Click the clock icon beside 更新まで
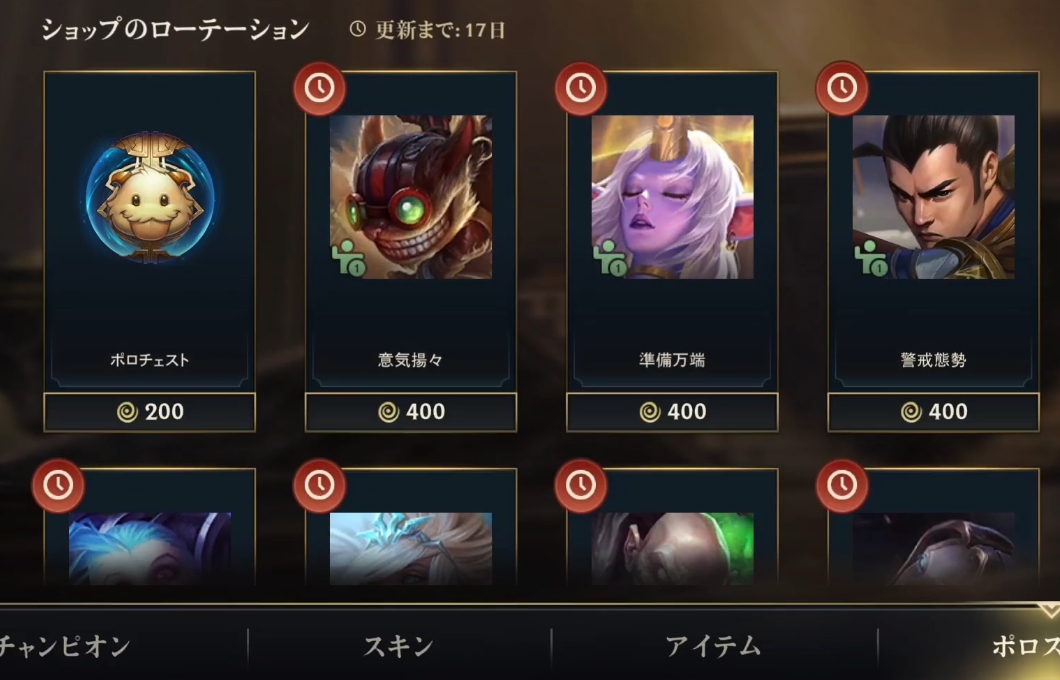Screen dimensions: 1060x680 (358, 29)
